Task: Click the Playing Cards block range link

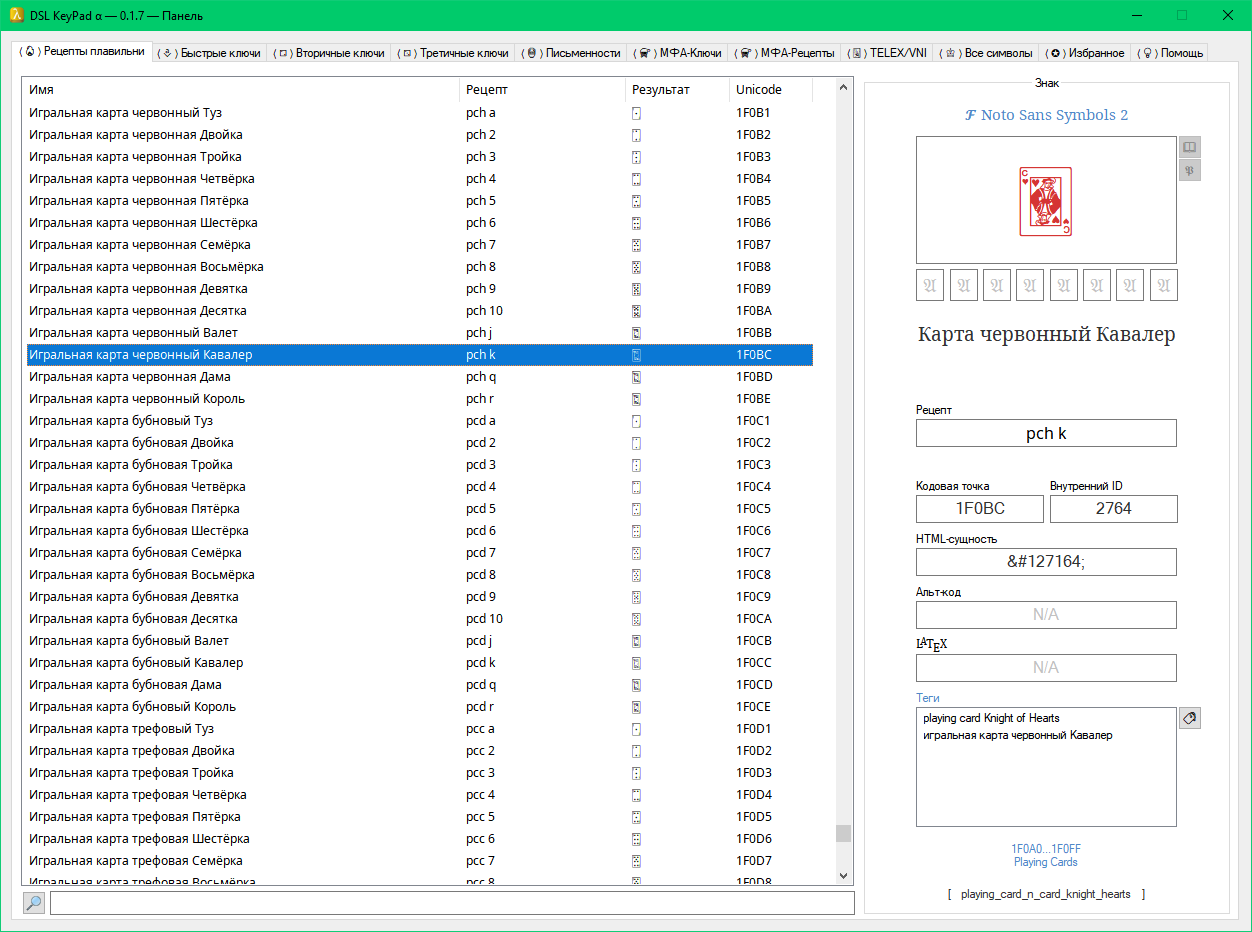Action: tap(1046, 862)
